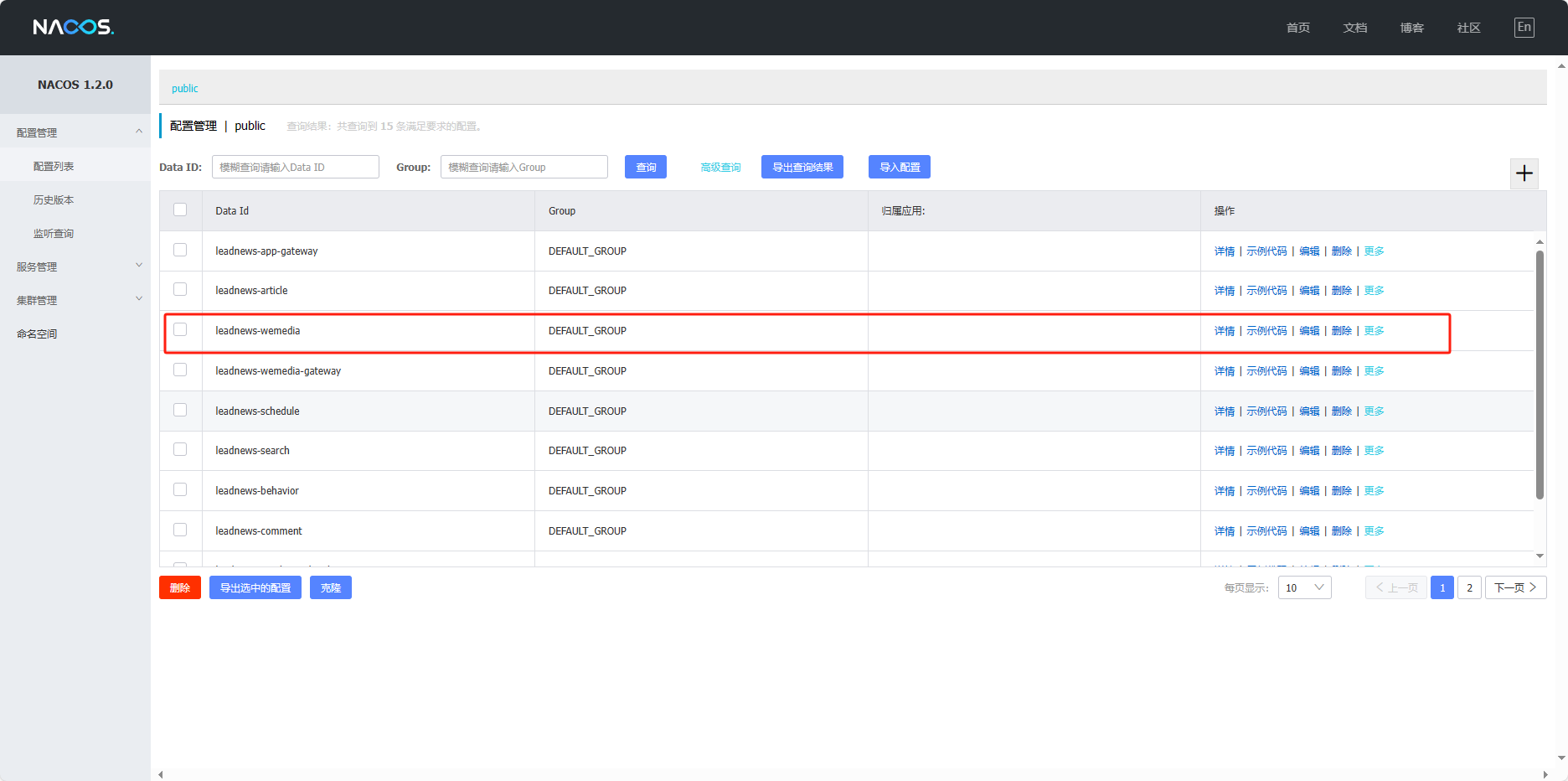This screenshot has height=781, width=1568.
Task: Tick checkbox for leadnews-search
Action: click(x=180, y=449)
